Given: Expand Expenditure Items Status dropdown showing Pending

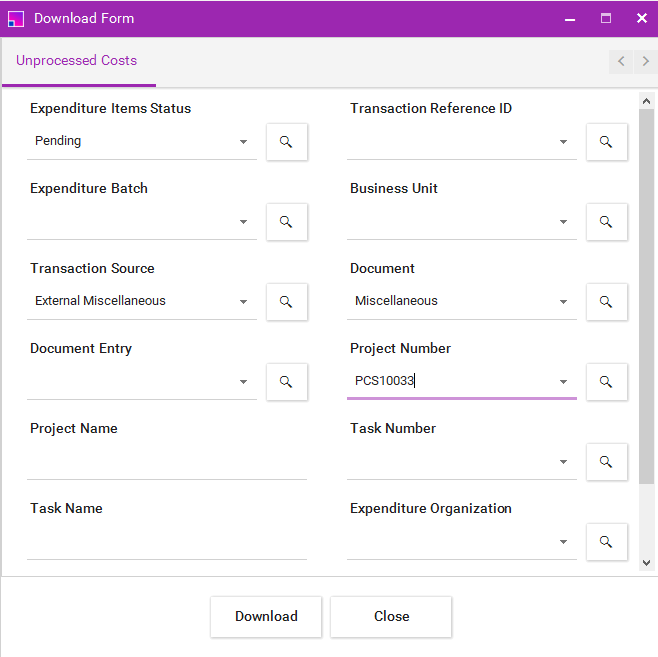Looking at the screenshot, I should point(243,142).
